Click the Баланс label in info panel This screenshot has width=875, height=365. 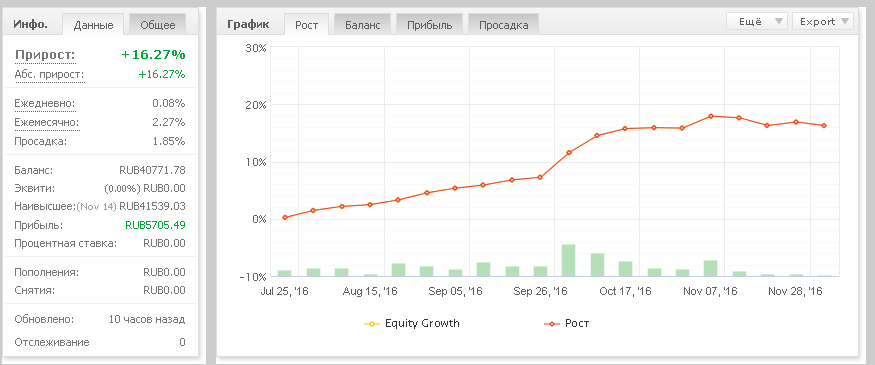(34, 170)
